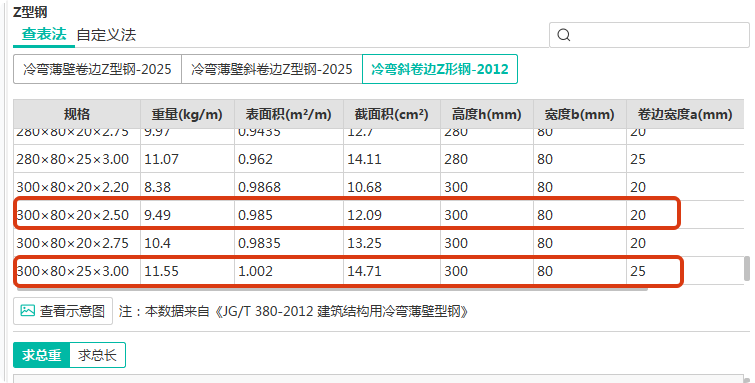This screenshot has height=383, width=755.
Task: Select 冷弯薄壁卷边Z型钢-2025 standard tab
Action: click(97, 69)
